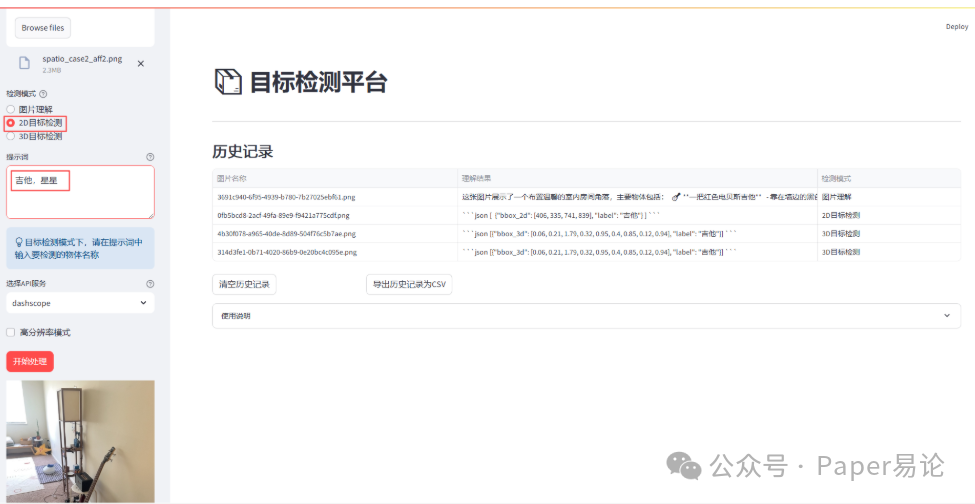975x504 pixels.
Task: Open the Deploy menu
Action: click(x=957, y=27)
